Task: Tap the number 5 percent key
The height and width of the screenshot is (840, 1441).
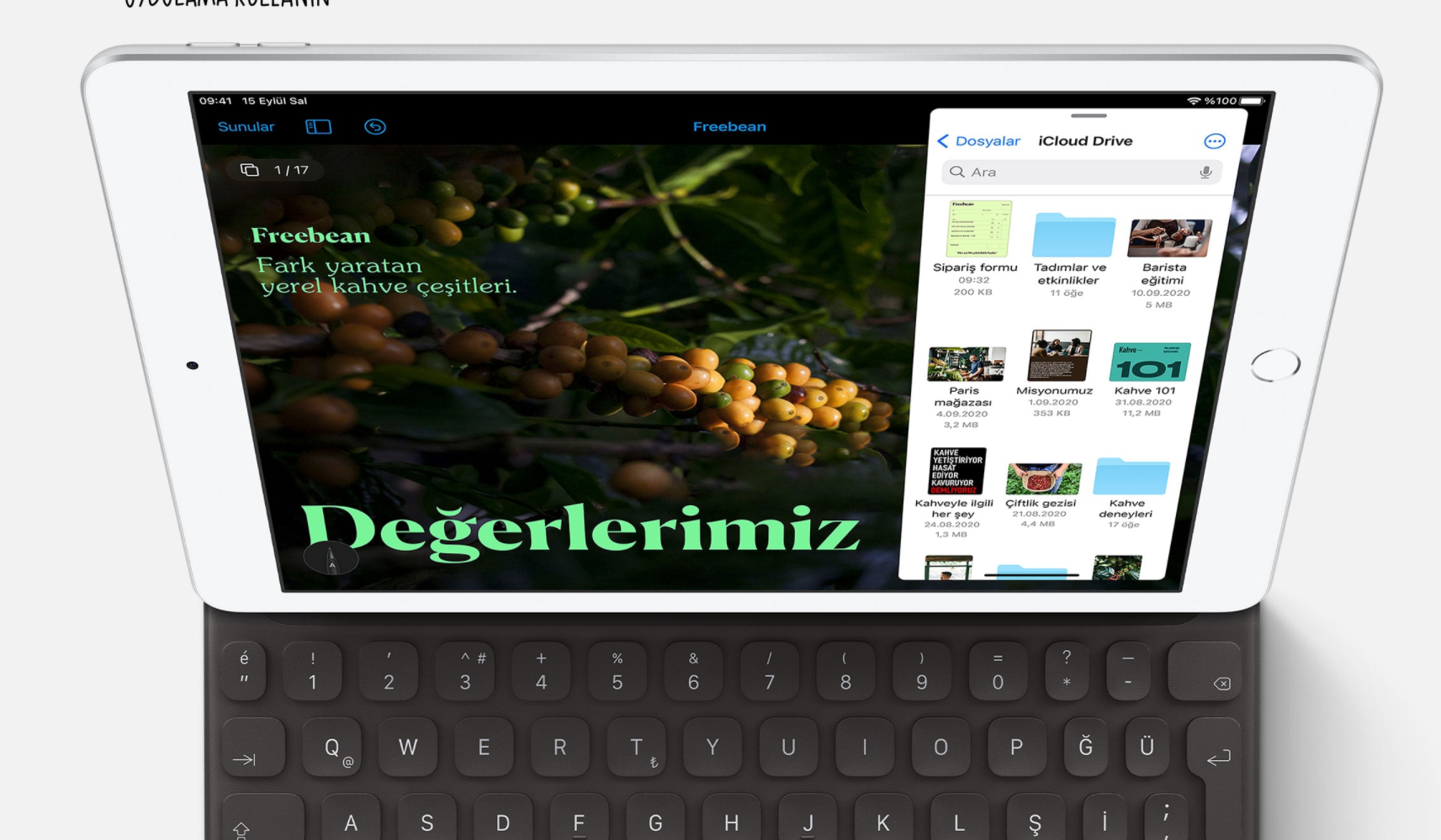Action: click(617, 671)
